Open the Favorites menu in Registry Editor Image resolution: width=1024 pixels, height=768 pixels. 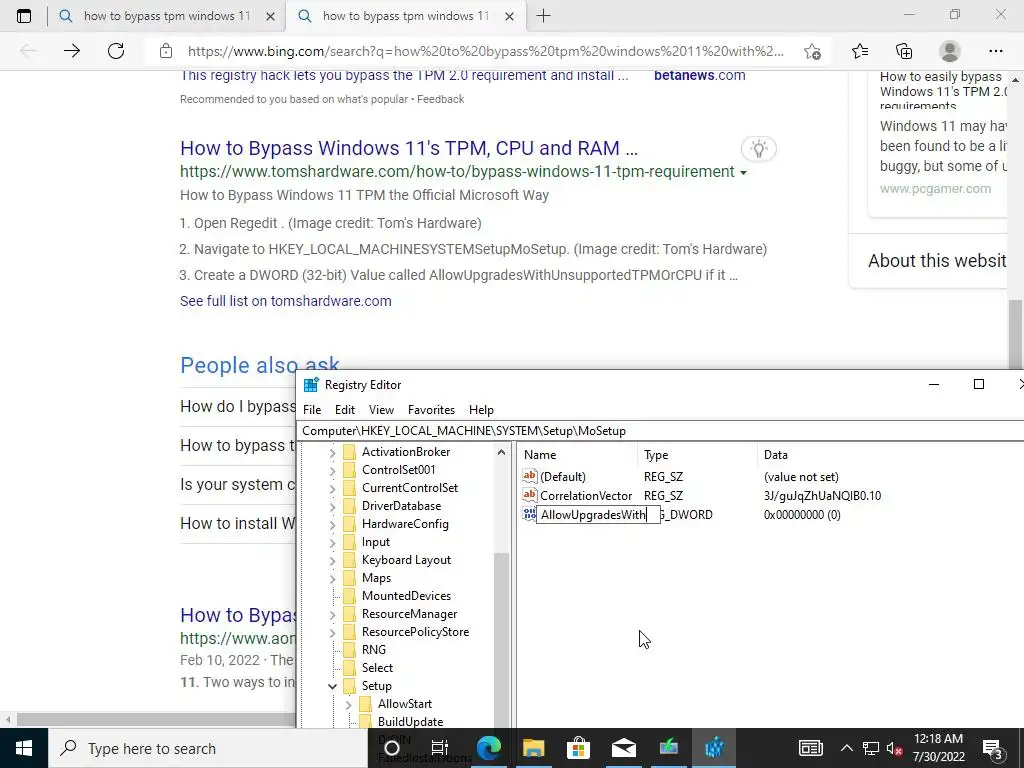(x=431, y=409)
